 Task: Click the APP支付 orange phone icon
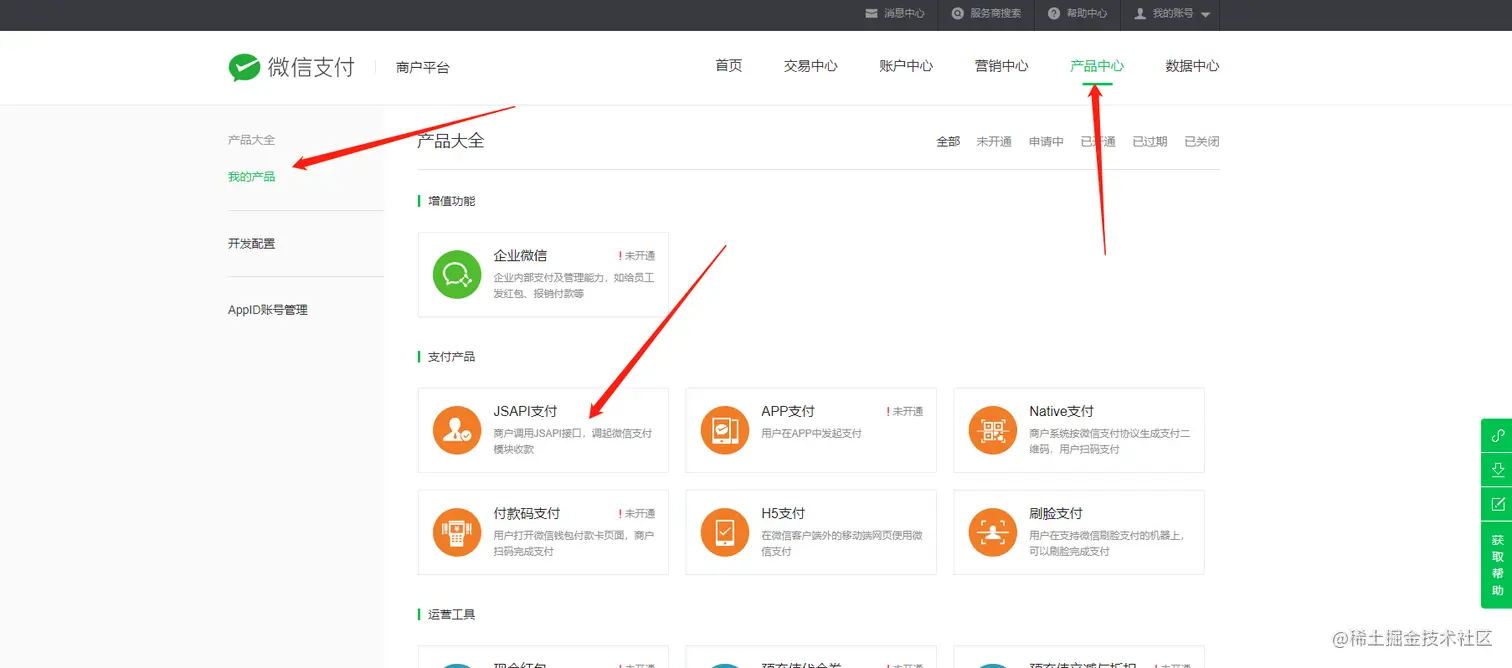click(725, 430)
